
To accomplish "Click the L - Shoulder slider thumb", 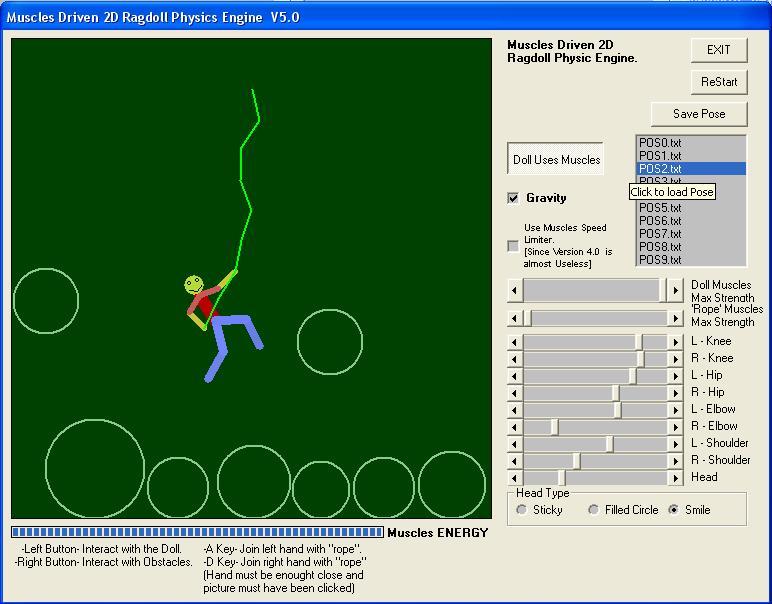I will point(609,444).
